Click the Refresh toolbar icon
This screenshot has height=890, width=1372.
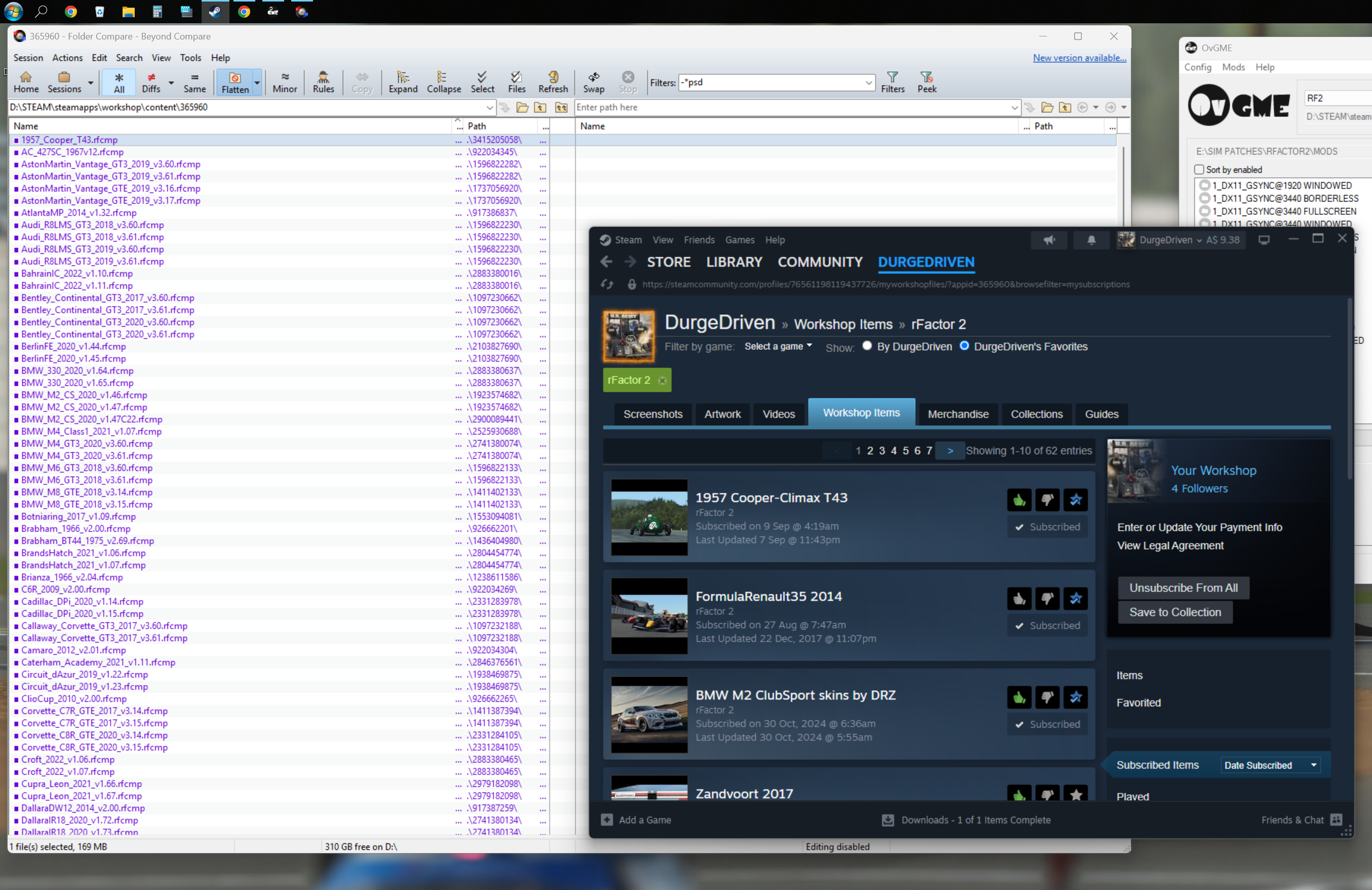[x=552, y=82]
